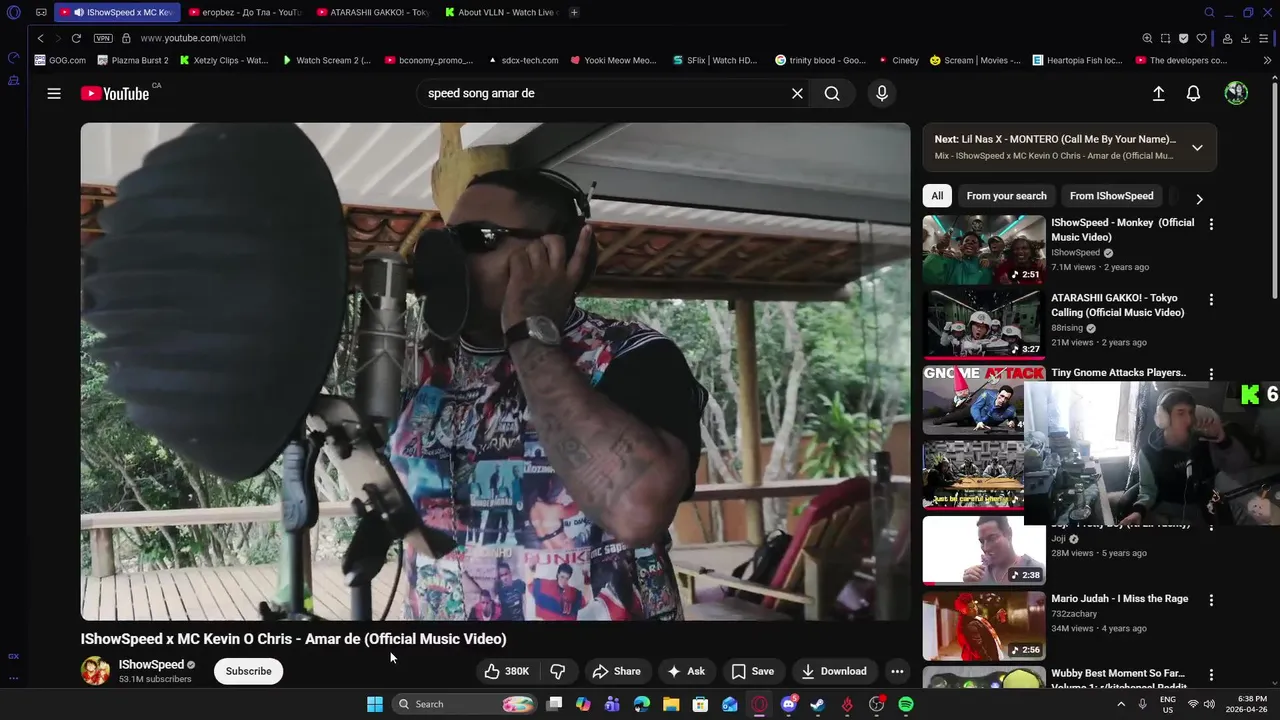Image resolution: width=1280 pixels, height=720 pixels.
Task: Open a new browser tab
Action: 574,12
